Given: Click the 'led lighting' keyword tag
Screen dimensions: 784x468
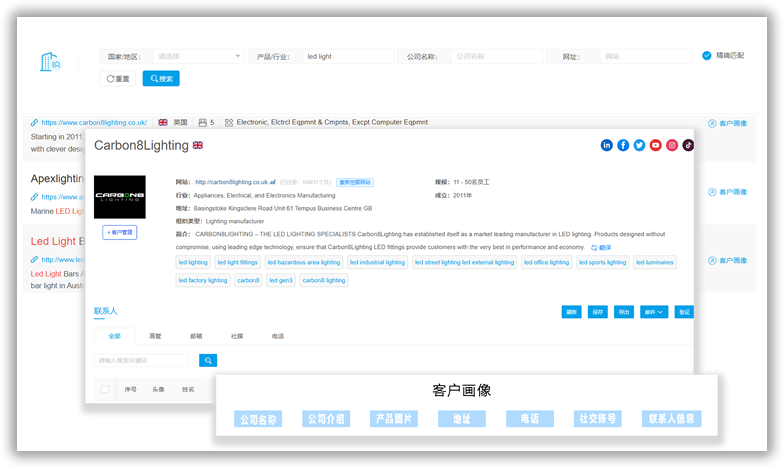Looking at the screenshot, I should (x=193, y=262).
